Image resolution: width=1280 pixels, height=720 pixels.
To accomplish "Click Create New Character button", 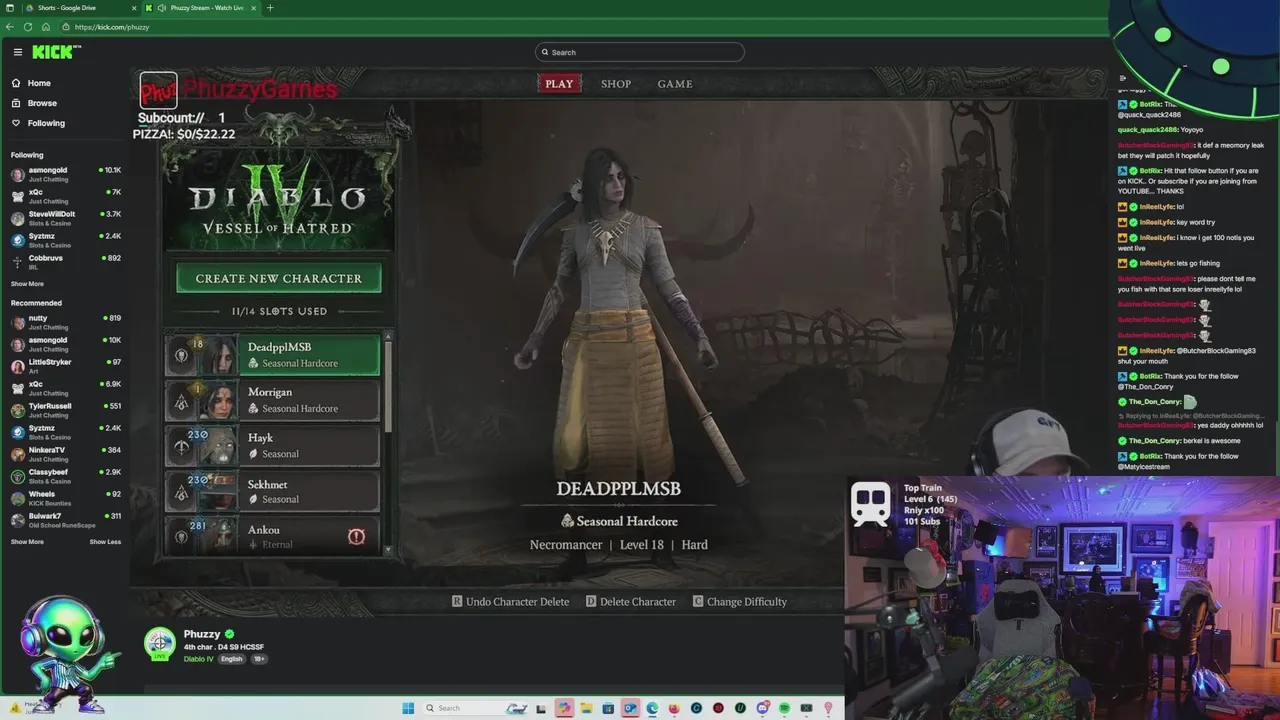I will (x=279, y=278).
